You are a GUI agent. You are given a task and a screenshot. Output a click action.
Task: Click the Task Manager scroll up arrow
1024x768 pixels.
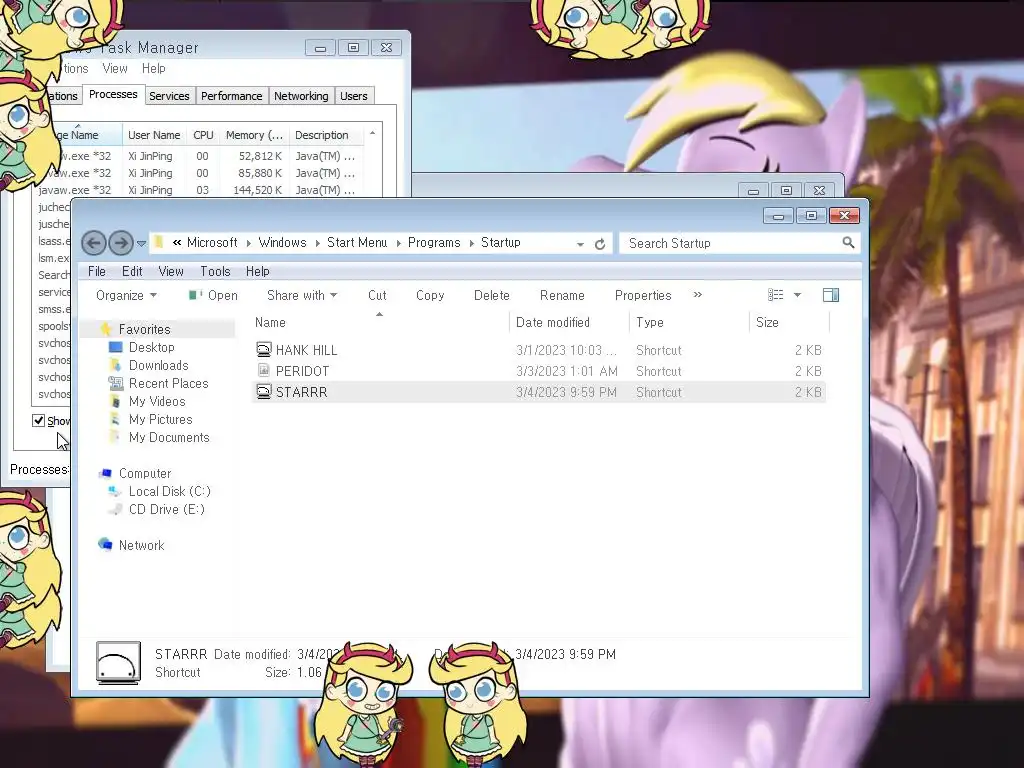[x=372, y=133]
